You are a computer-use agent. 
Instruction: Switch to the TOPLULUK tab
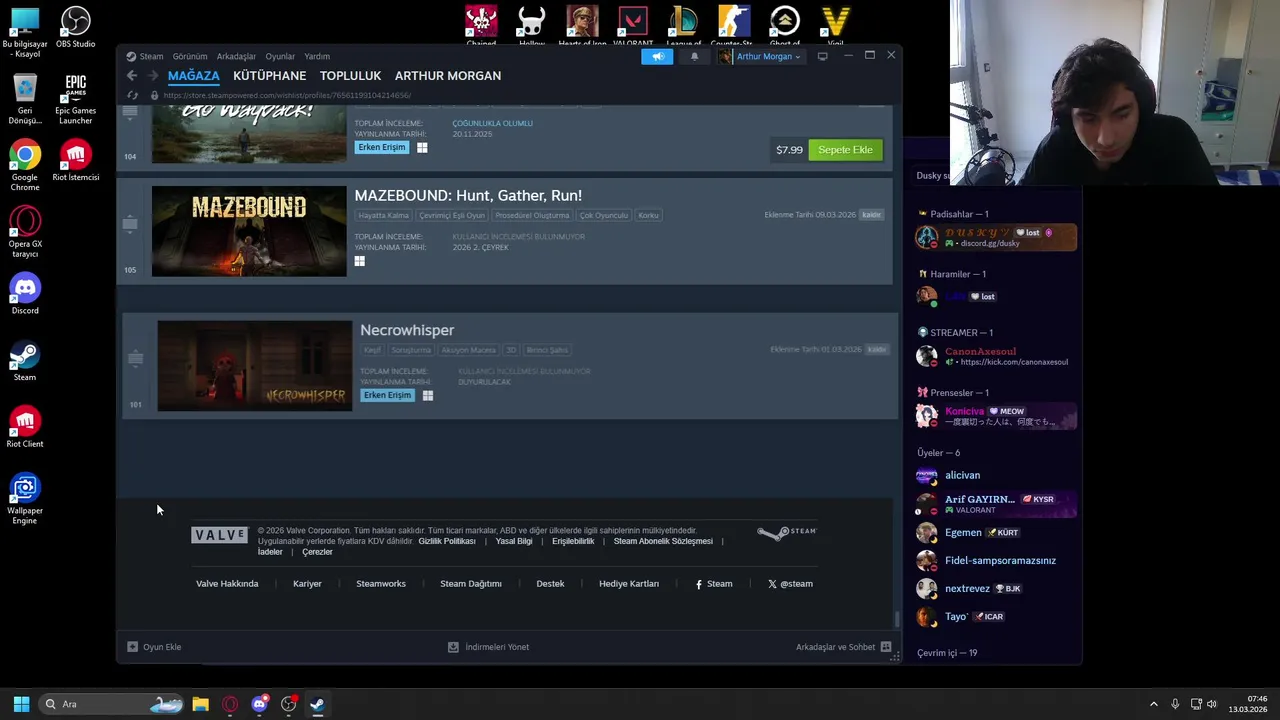pos(351,76)
